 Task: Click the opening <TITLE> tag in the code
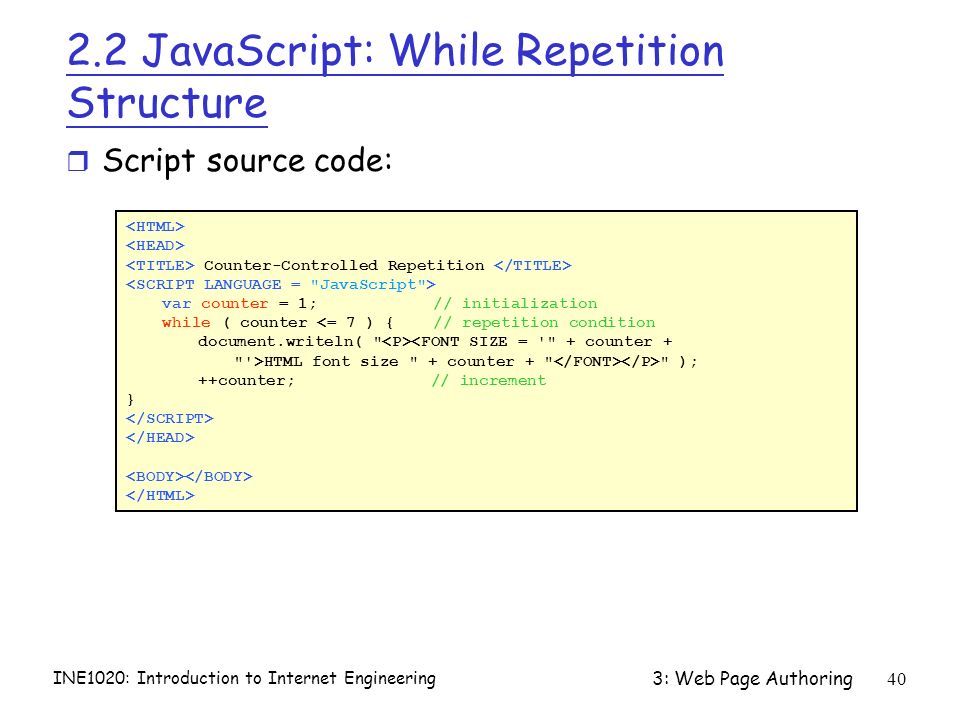[160, 265]
